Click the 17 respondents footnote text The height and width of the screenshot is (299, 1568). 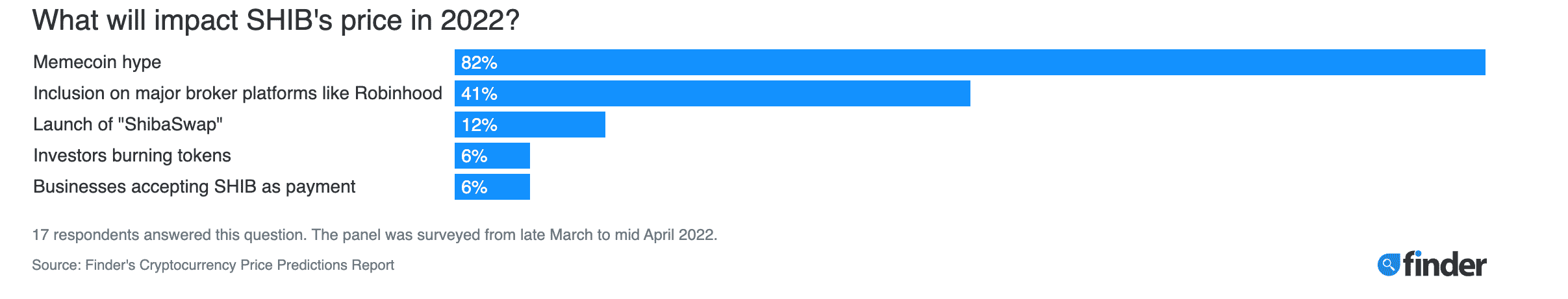coord(375,235)
